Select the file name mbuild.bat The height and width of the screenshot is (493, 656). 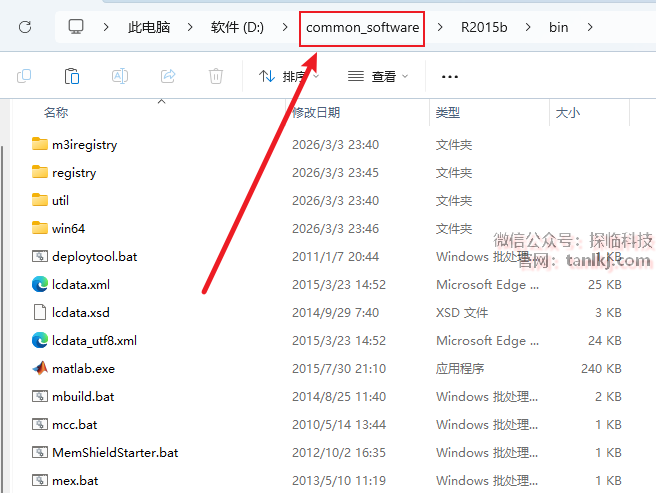(x=83, y=397)
